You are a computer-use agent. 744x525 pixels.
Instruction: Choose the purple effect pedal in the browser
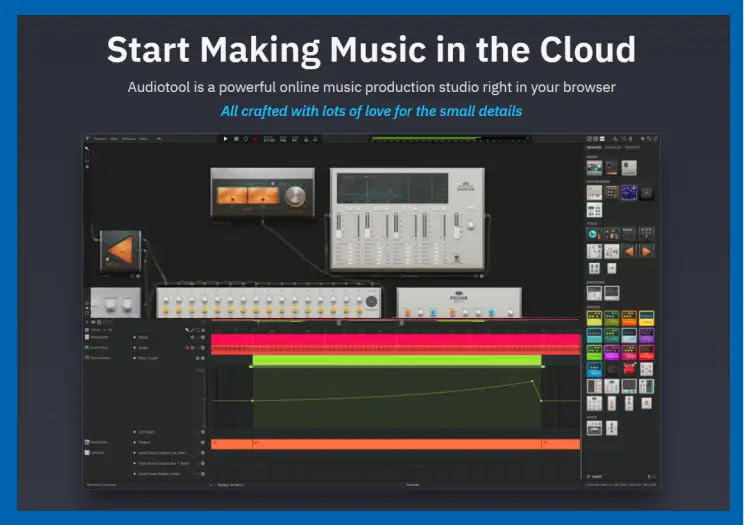coord(646,335)
